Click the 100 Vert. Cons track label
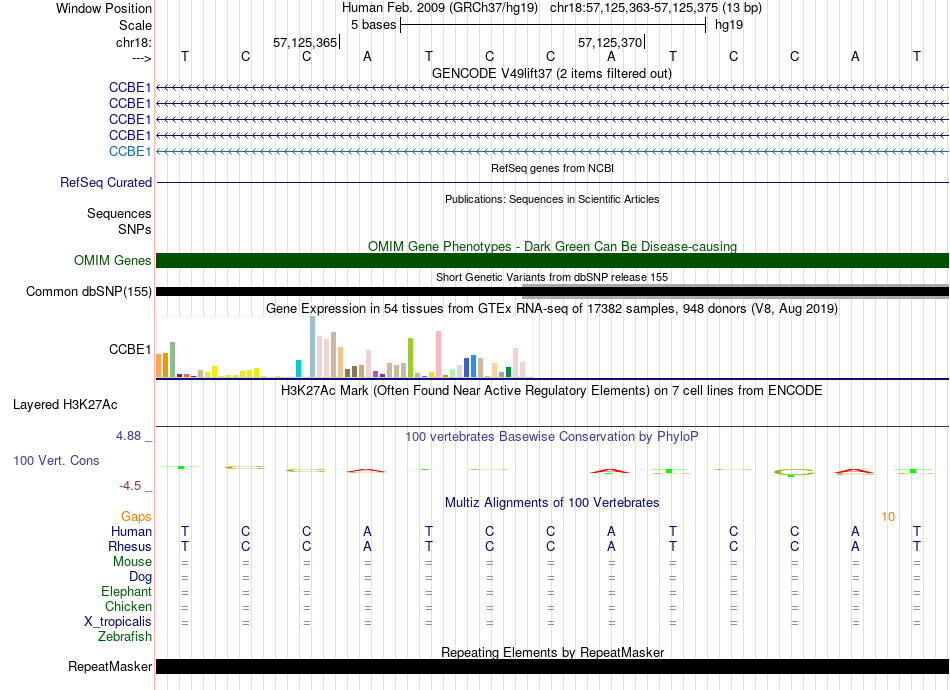 [x=56, y=460]
